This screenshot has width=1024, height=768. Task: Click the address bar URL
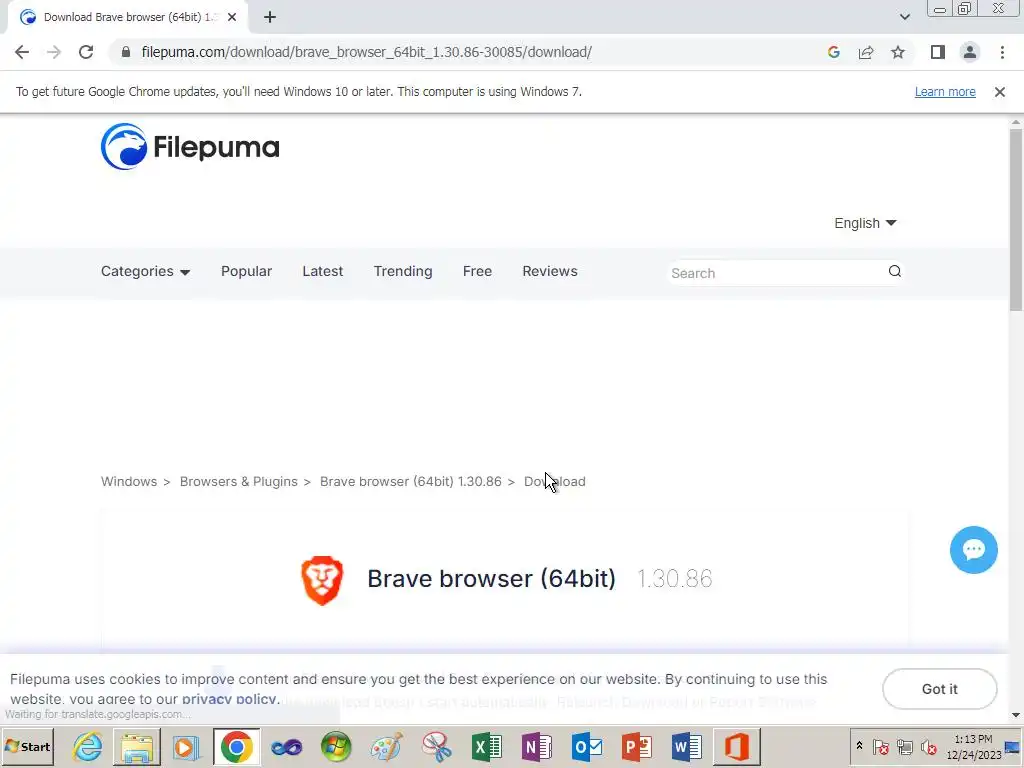click(x=366, y=52)
